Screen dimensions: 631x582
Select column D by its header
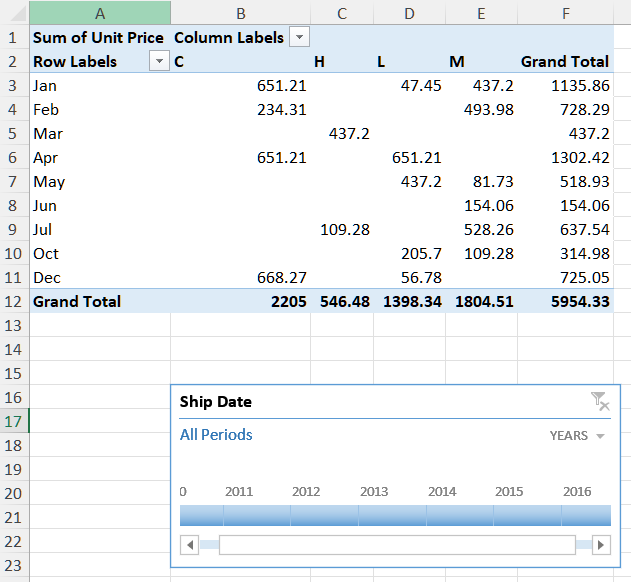(x=410, y=13)
